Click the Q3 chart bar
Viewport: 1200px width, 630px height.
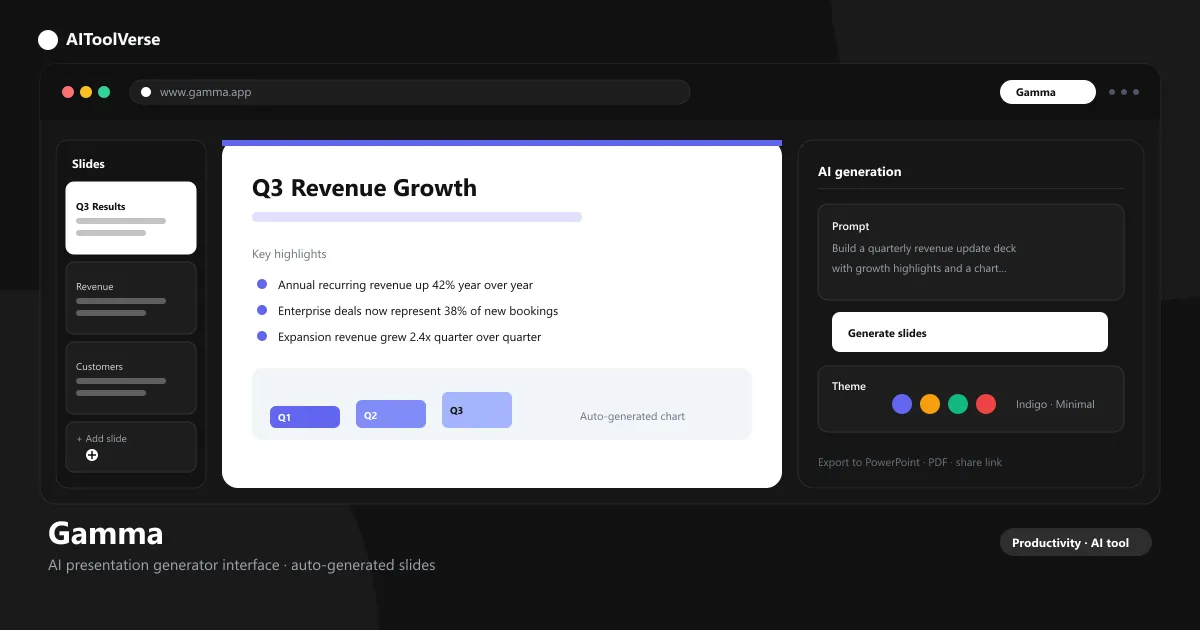[477, 410]
